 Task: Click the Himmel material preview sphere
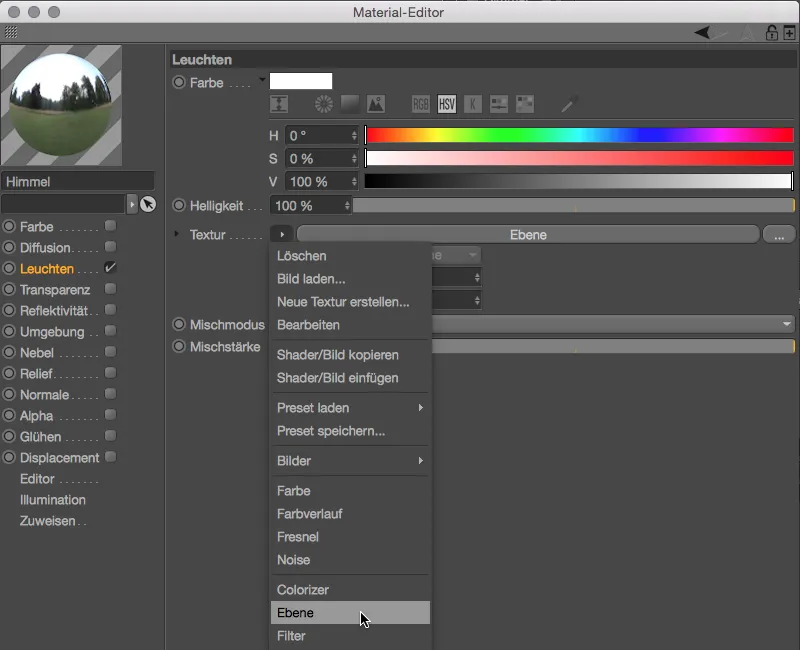click(61, 105)
